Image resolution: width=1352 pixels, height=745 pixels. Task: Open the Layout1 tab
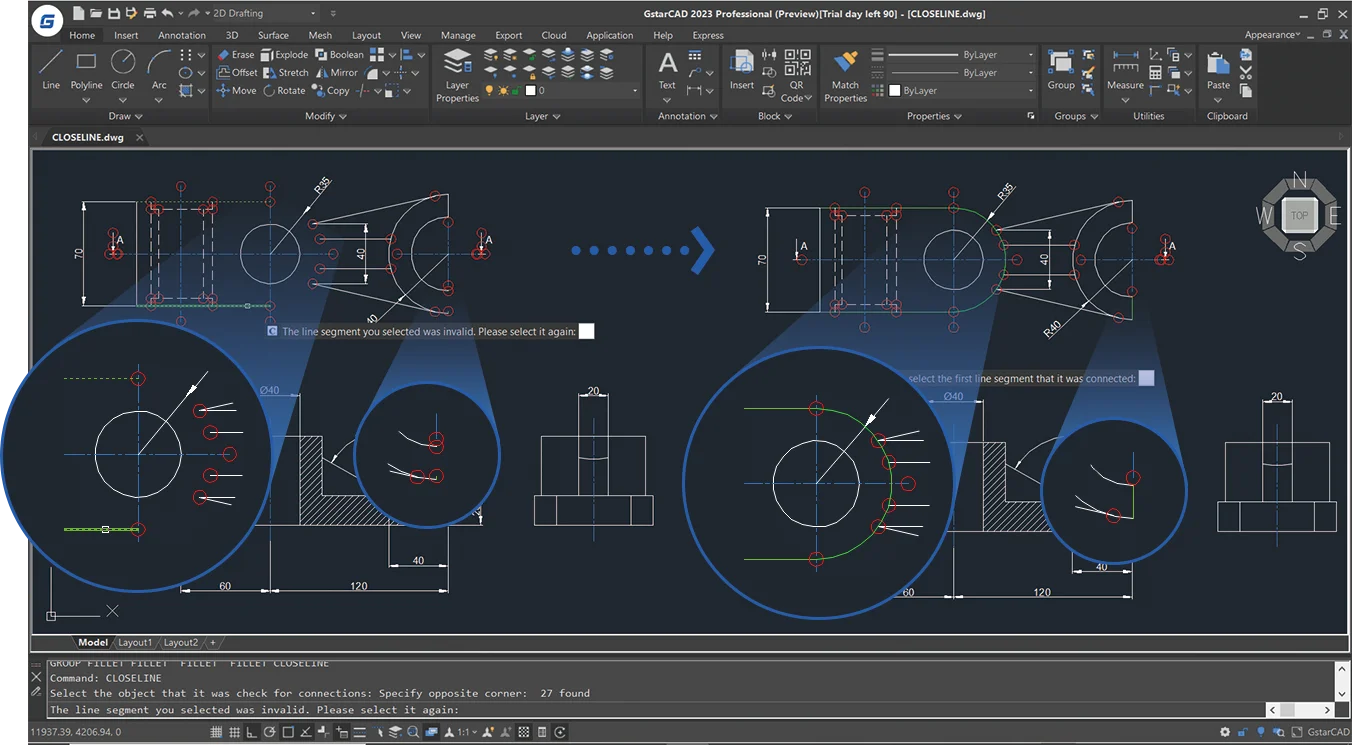coord(135,642)
